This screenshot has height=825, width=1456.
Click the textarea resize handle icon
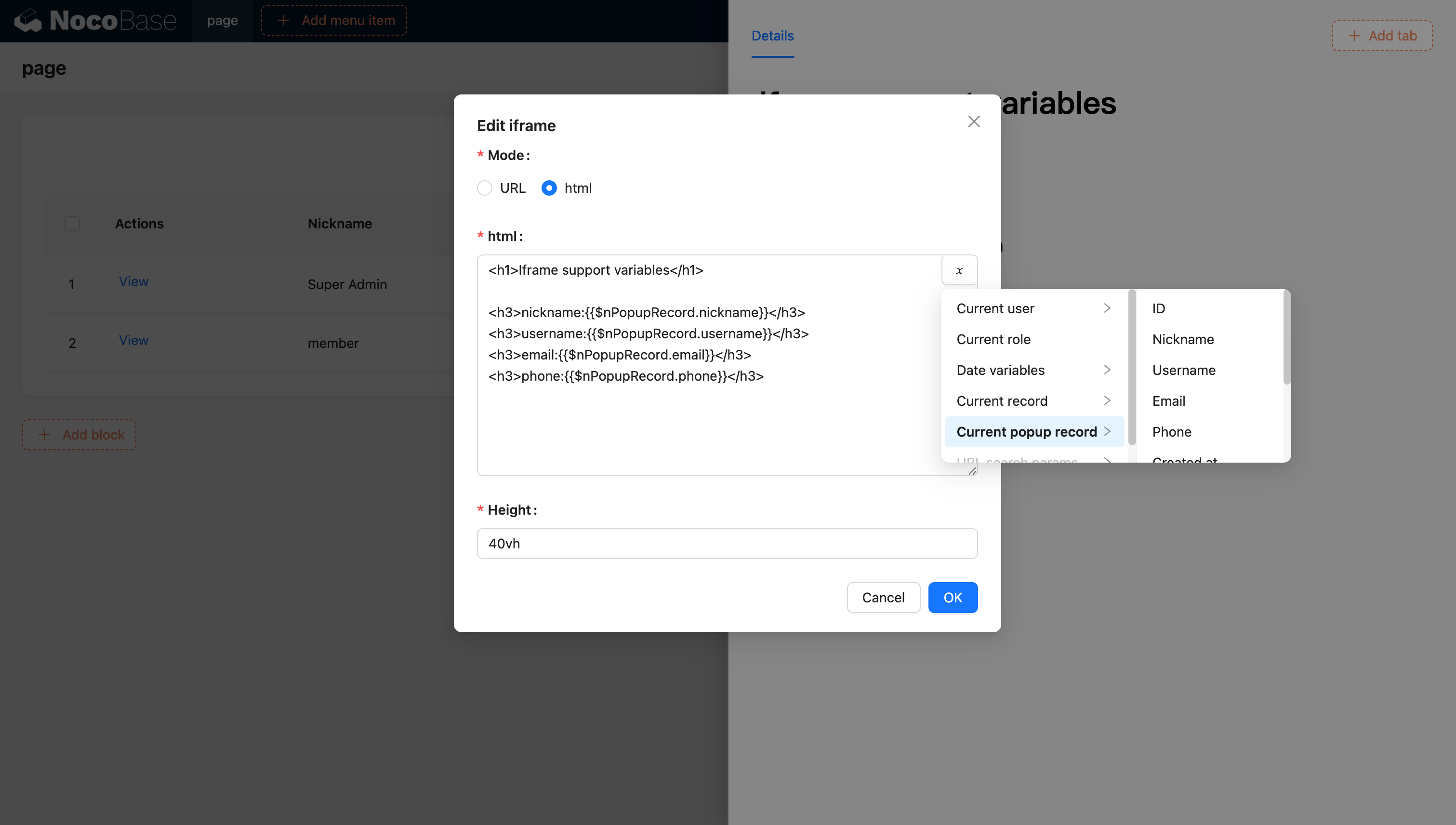(x=972, y=470)
